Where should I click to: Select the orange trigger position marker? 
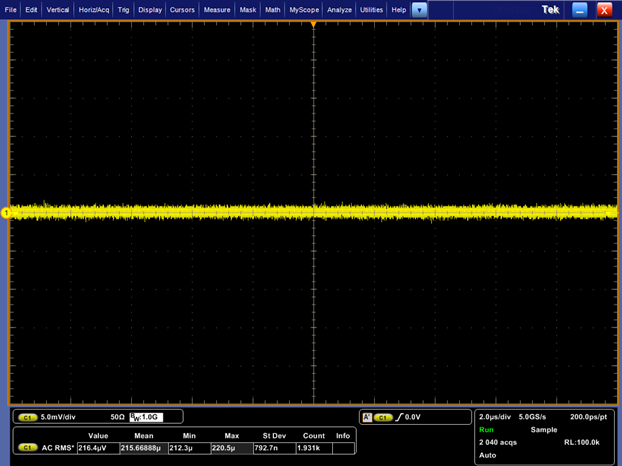pos(313,25)
